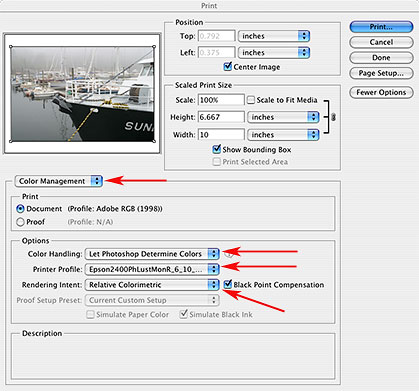Select the Proof print option

click(20, 222)
